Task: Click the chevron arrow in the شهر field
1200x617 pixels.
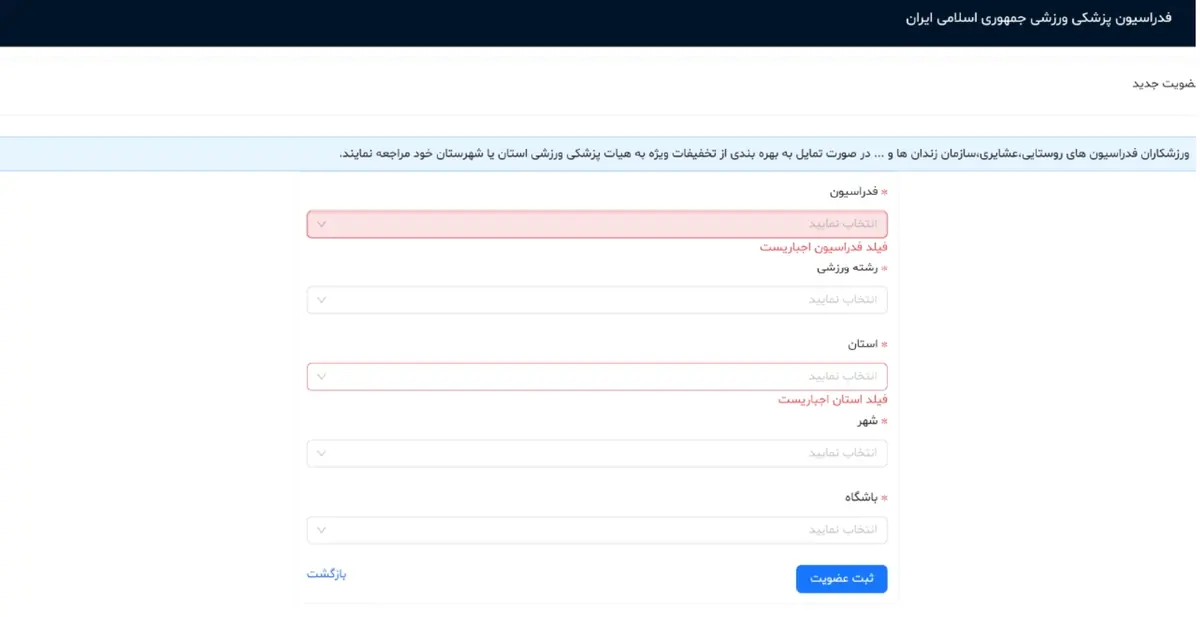Action: (321, 454)
